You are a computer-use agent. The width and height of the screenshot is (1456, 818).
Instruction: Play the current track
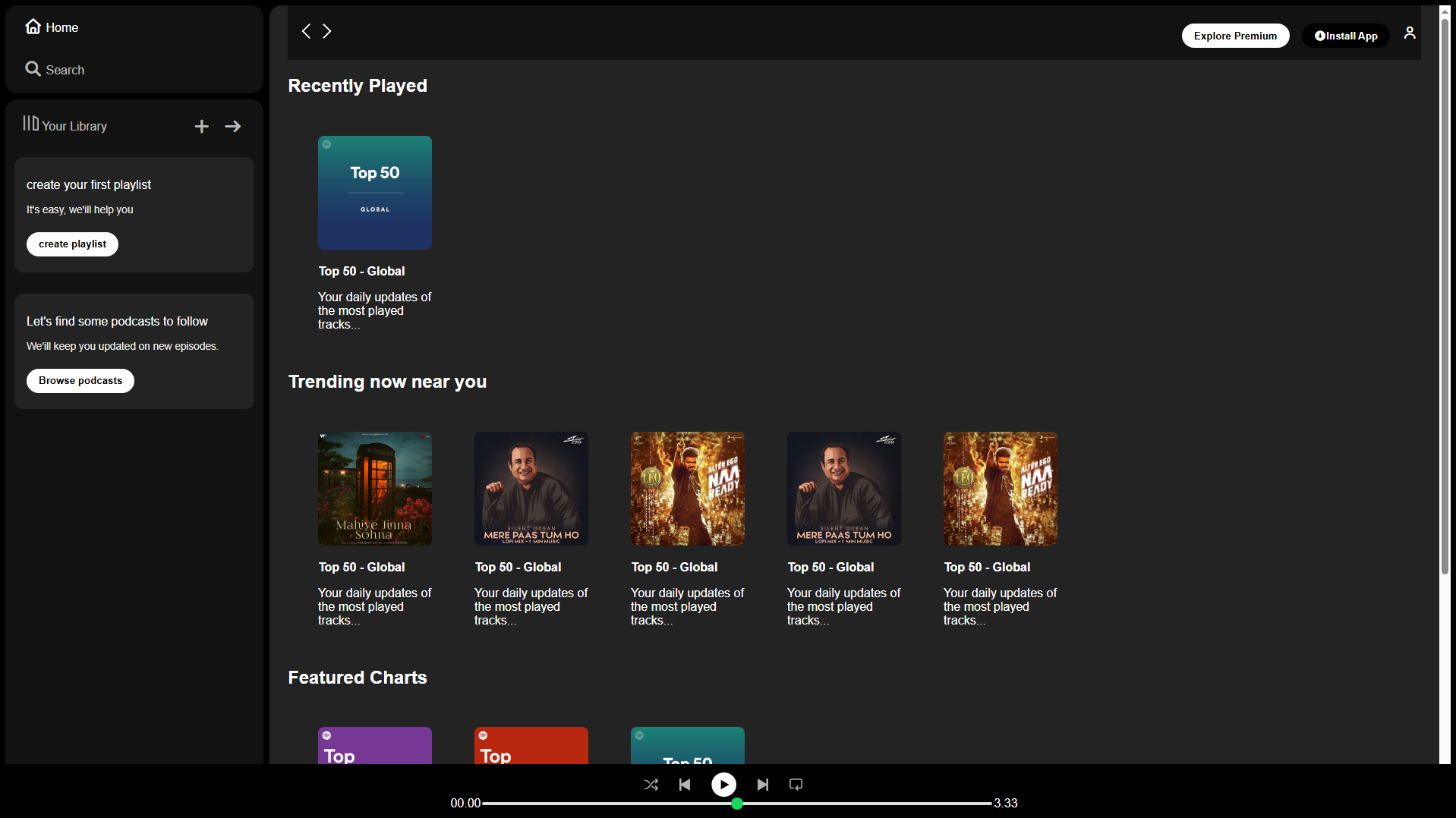[723, 785]
